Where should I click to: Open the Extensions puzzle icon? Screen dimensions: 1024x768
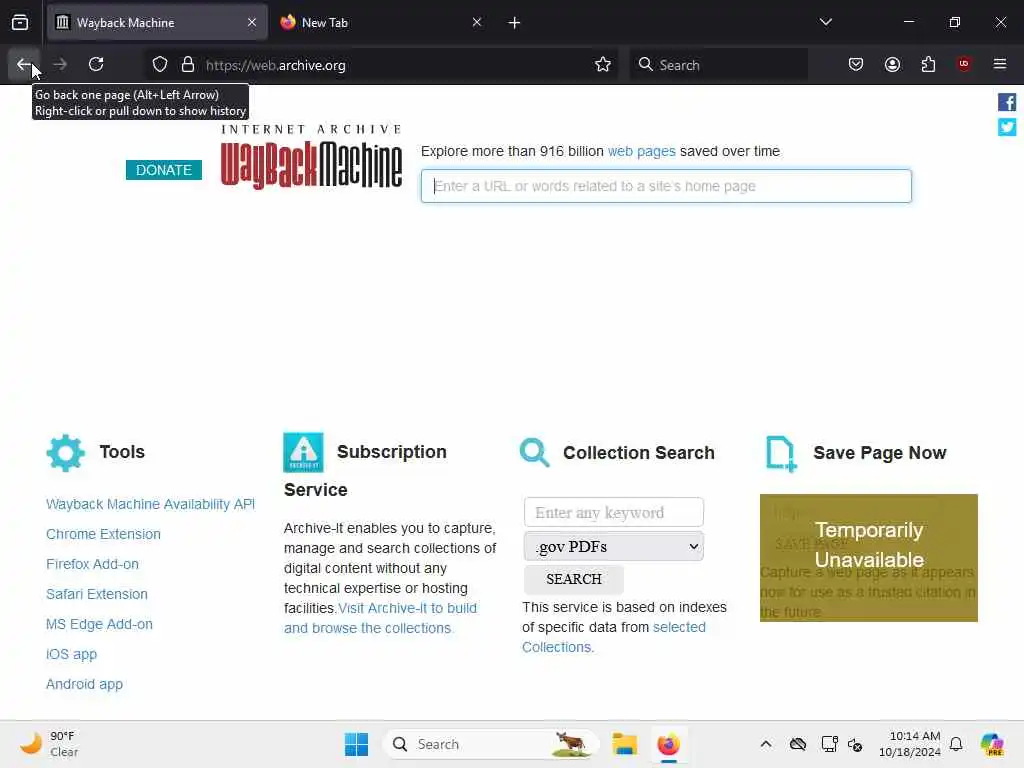[x=928, y=64]
